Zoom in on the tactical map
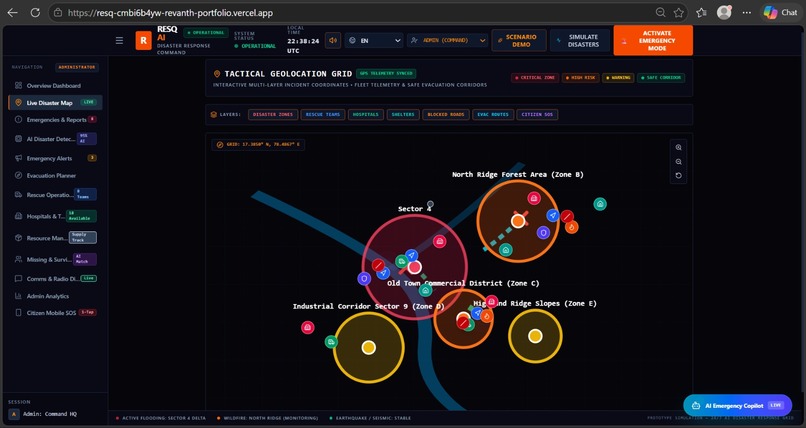The image size is (806, 428). [x=679, y=147]
